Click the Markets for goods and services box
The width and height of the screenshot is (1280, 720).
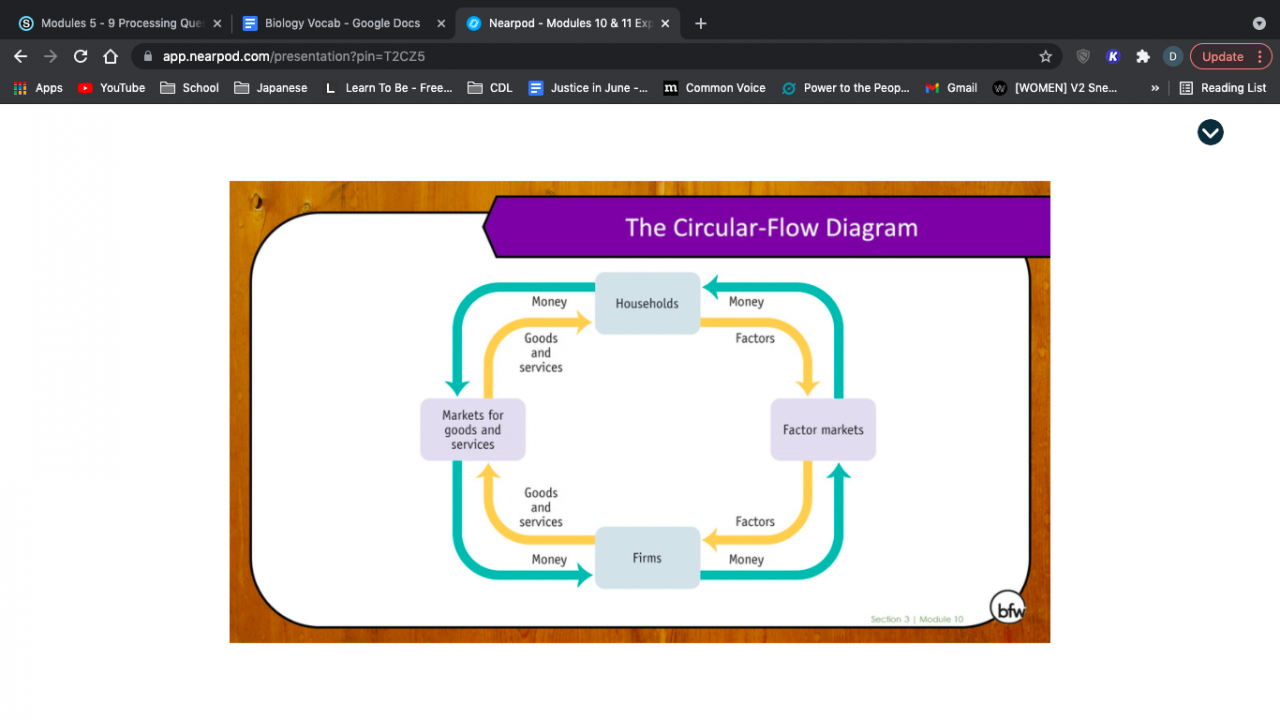tap(473, 430)
